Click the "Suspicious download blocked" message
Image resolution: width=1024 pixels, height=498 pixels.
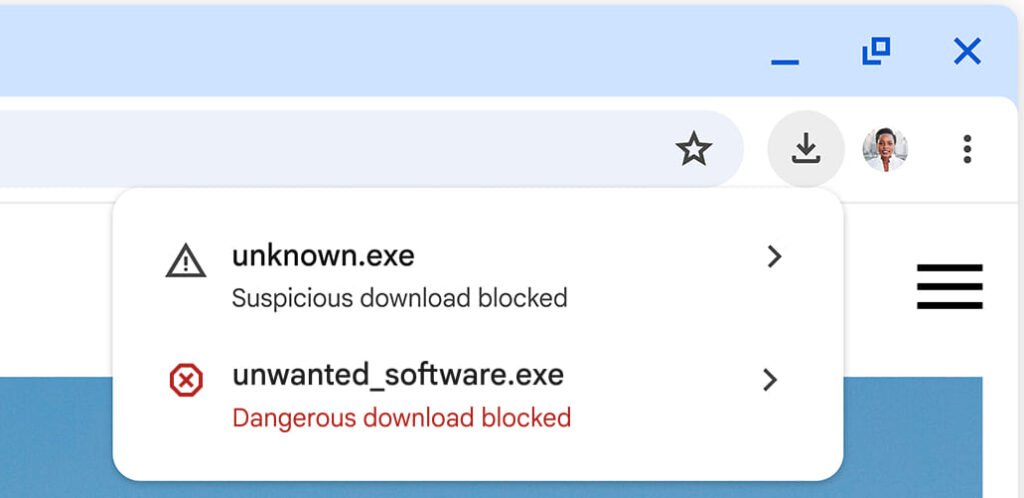pyautogui.click(x=400, y=298)
